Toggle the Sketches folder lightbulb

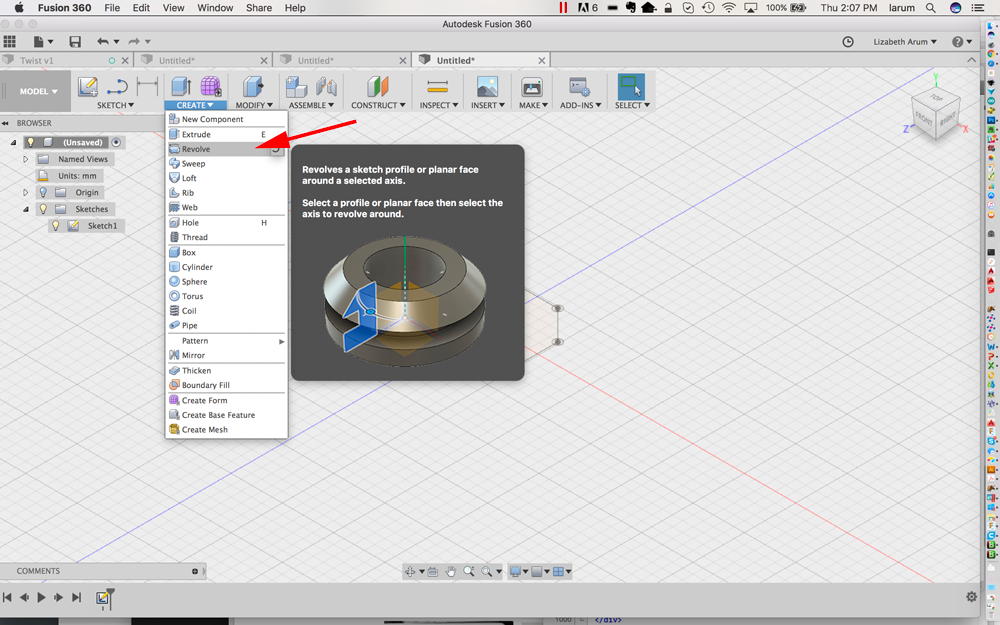tap(43, 209)
